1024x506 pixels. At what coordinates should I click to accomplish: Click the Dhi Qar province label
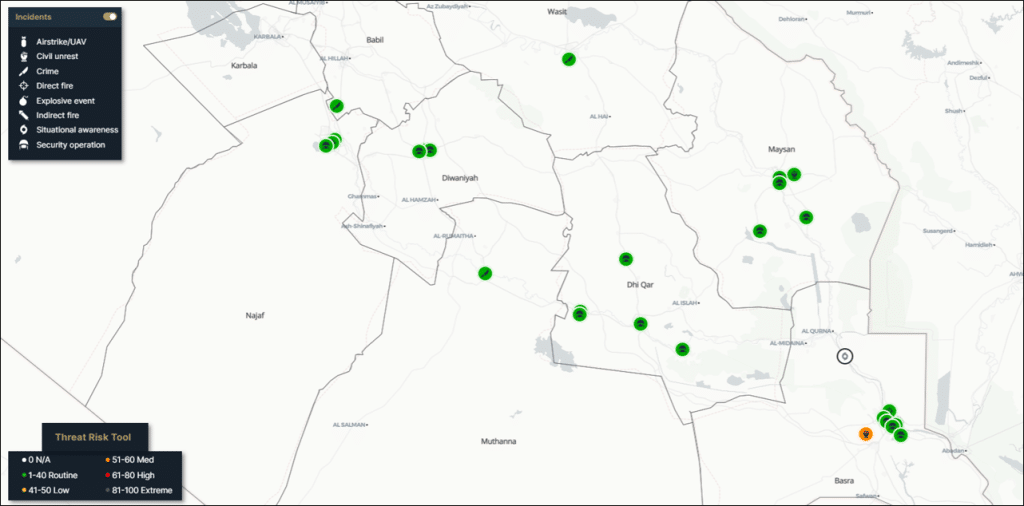pyautogui.click(x=639, y=285)
